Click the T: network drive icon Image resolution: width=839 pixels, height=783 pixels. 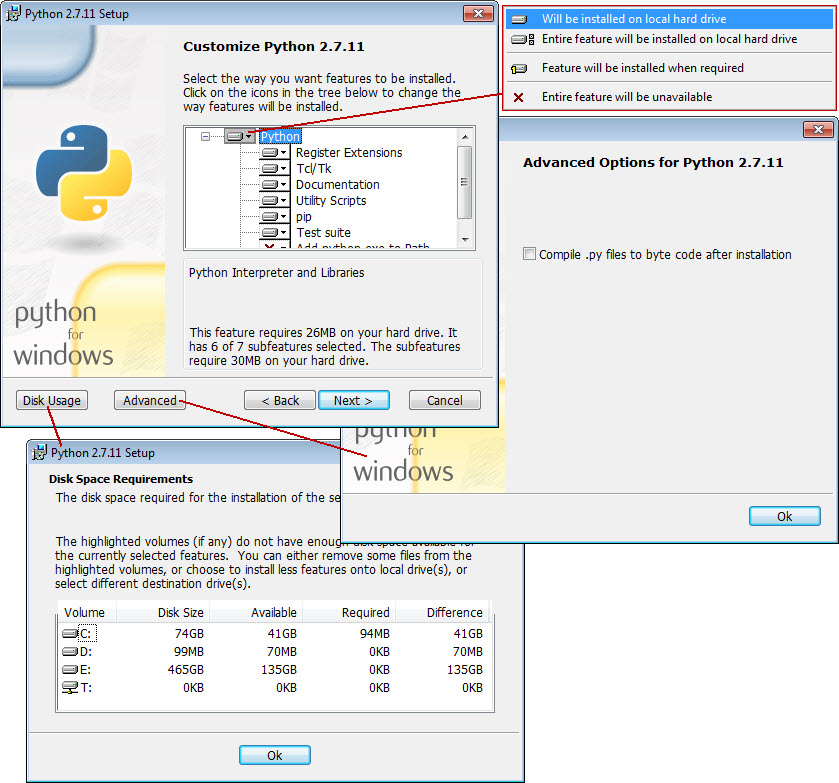[70, 687]
